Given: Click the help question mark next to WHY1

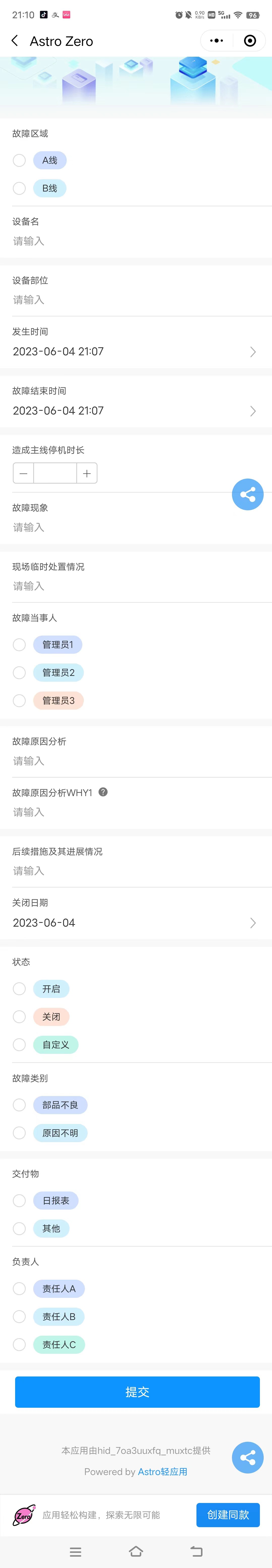Looking at the screenshot, I should point(103,792).
